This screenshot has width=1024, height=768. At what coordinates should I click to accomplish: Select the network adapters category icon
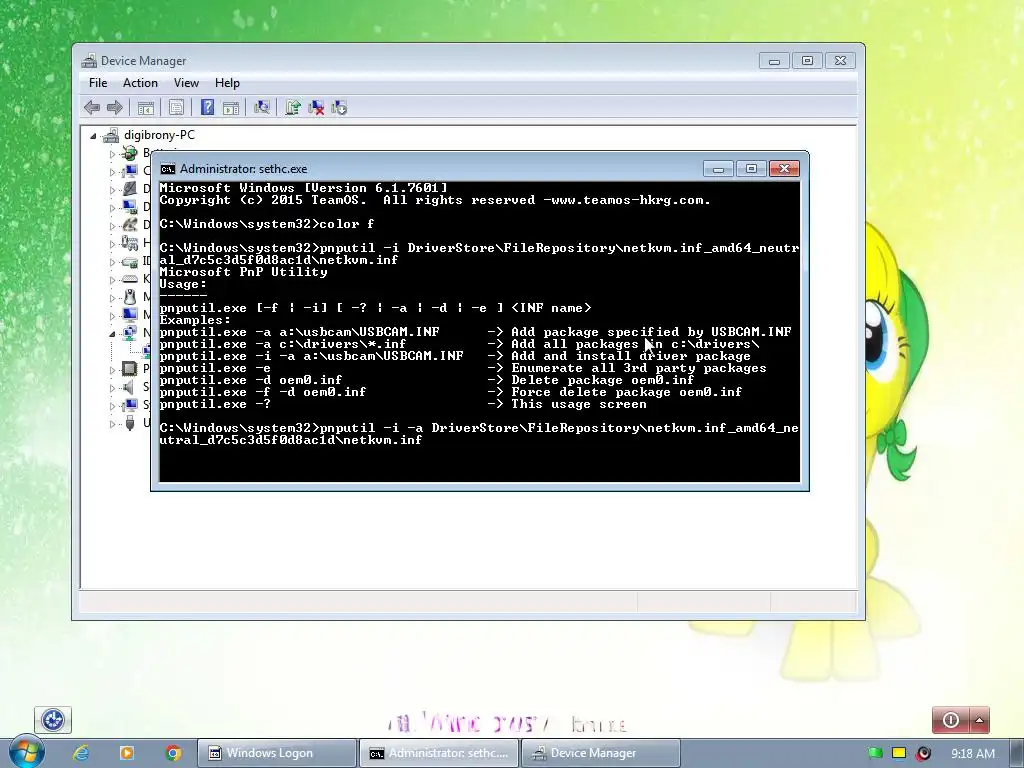130,333
